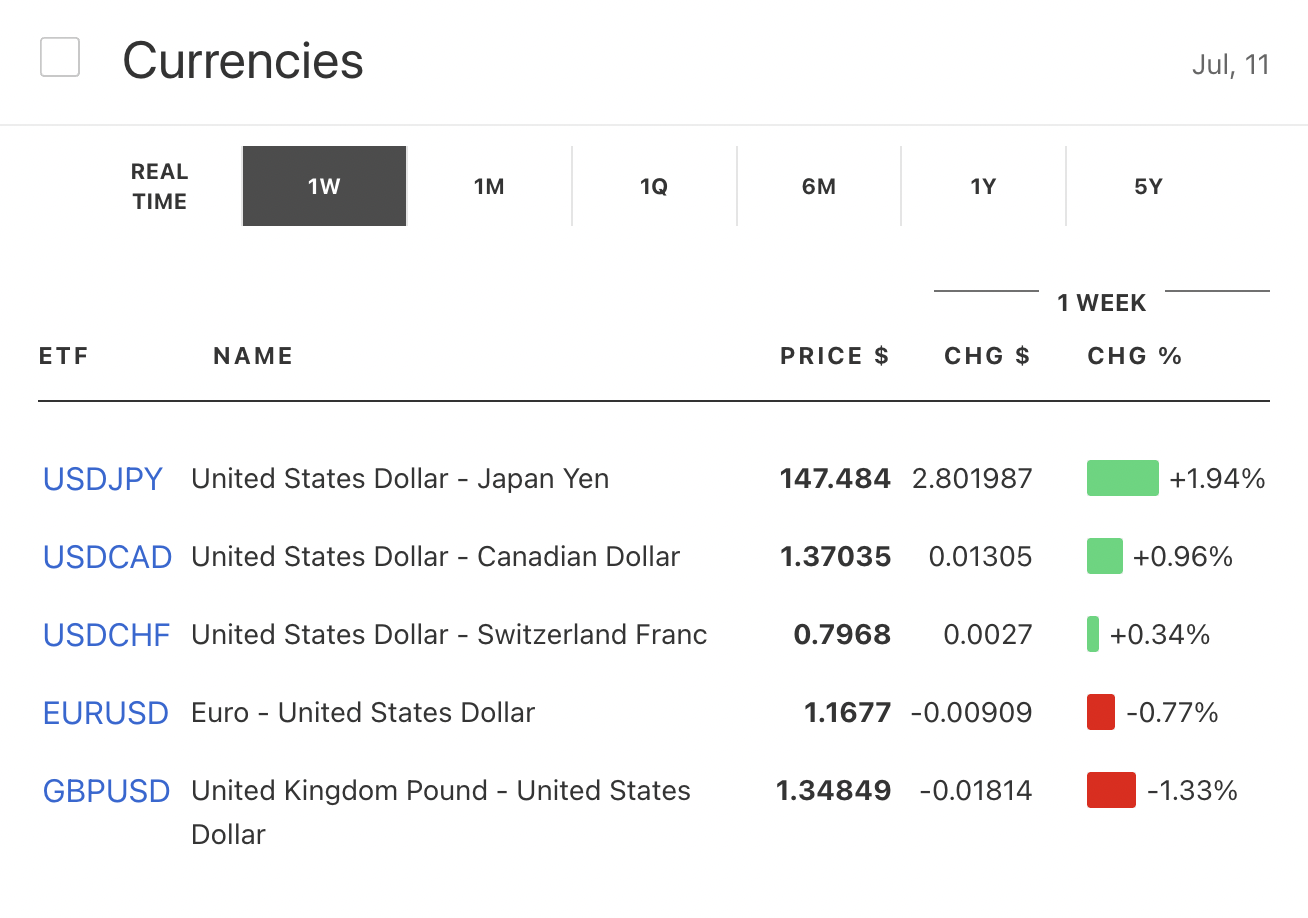
Task: Click the +1.94% change percentage
Action: click(x=1217, y=479)
